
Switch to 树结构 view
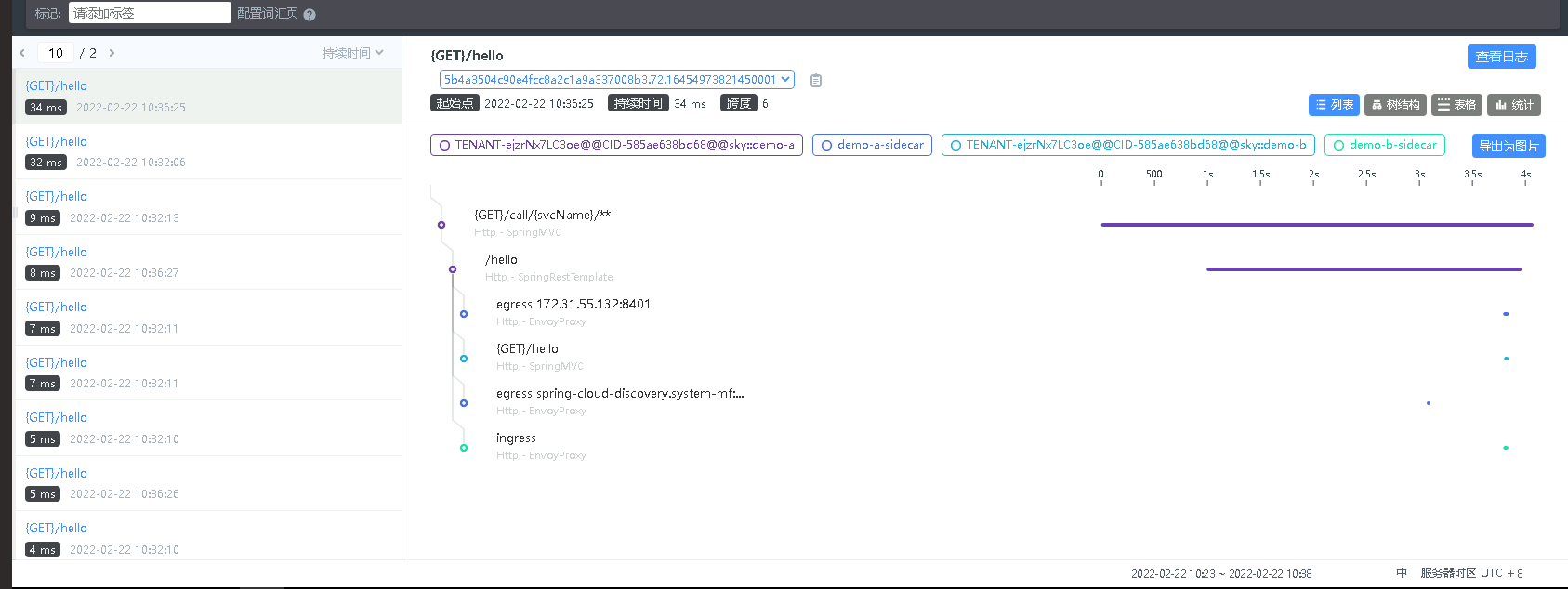[x=1395, y=105]
